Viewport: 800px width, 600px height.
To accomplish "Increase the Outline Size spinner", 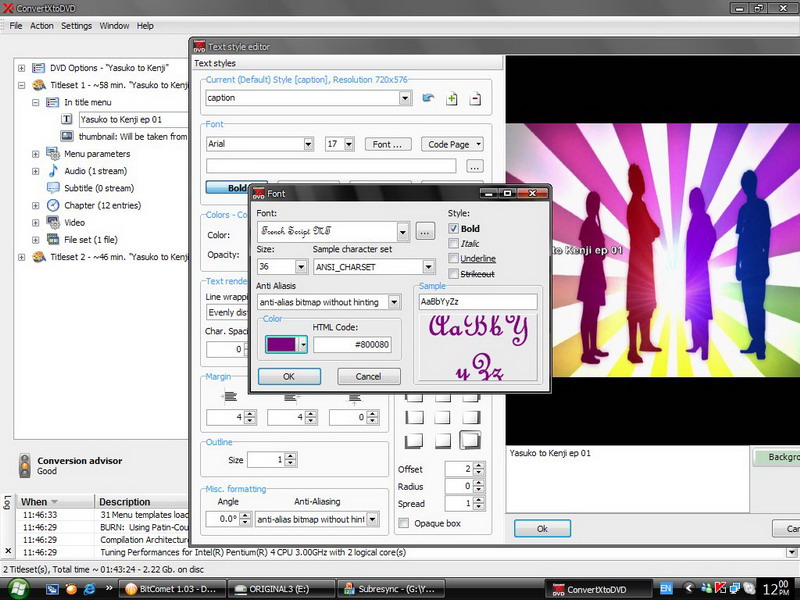I will (x=291, y=456).
